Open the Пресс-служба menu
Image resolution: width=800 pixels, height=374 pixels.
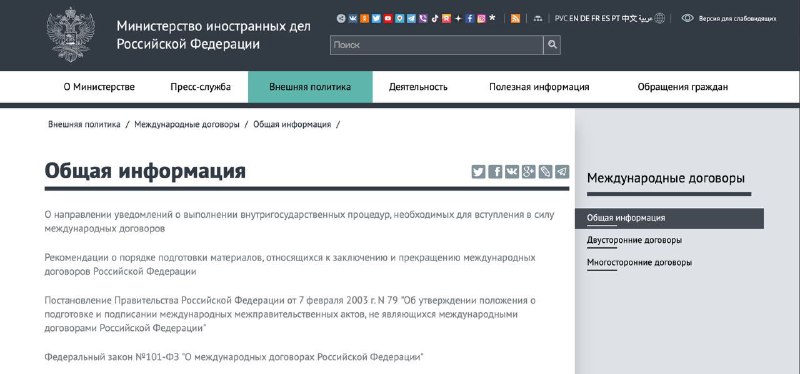tap(201, 87)
